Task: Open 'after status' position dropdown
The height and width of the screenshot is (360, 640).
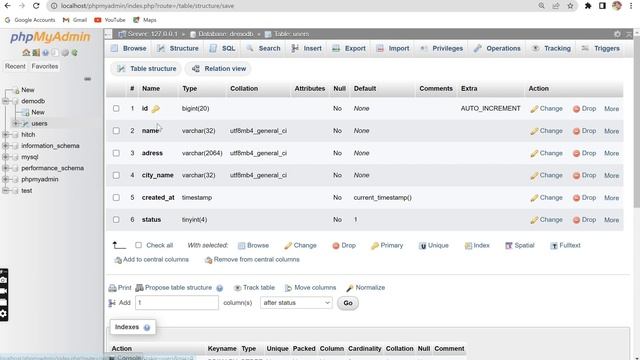Action: coord(296,303)
